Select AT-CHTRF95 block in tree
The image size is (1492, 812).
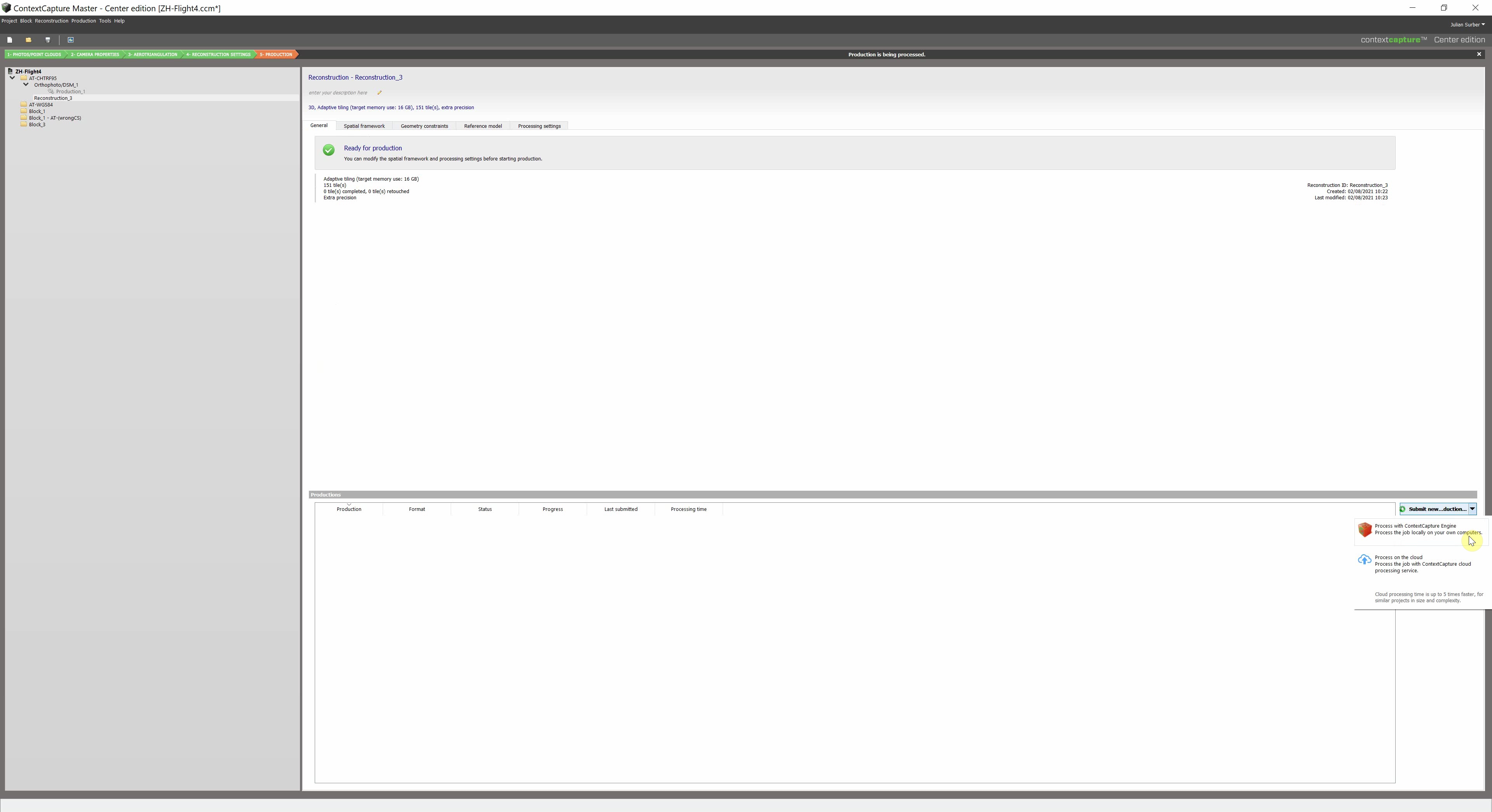pos(43,78)
